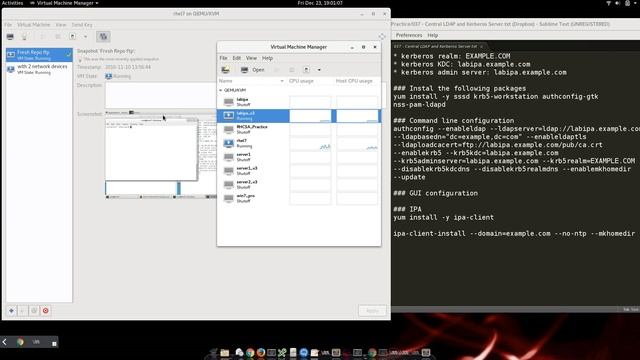The image size is (640, 360).
Task: Open Virtual Machine menu in rhel7 window
Action: [x=33, y=25]
